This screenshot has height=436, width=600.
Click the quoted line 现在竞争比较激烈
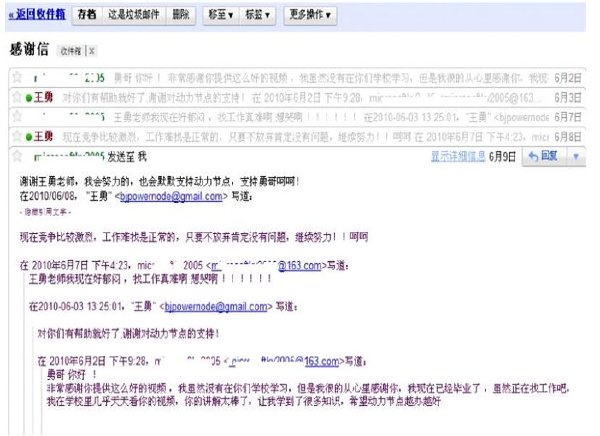coord(194,237)
